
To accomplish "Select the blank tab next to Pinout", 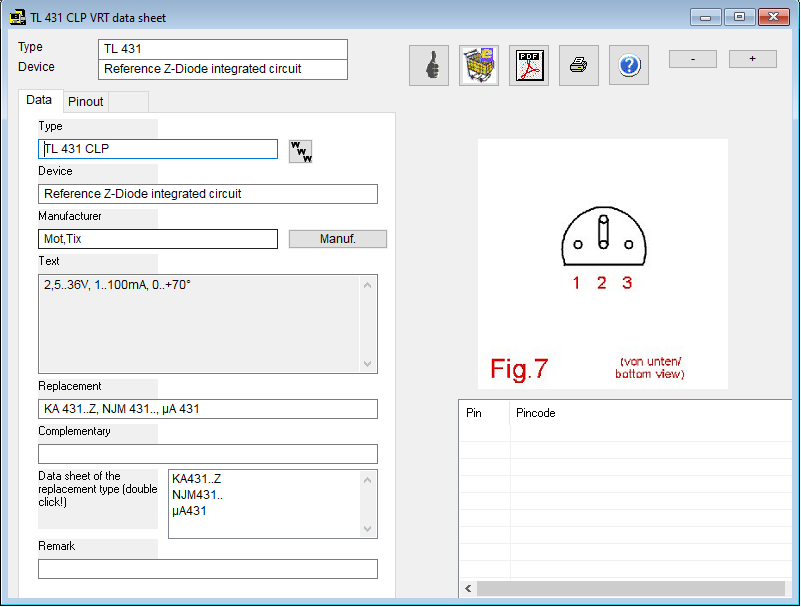I will point(129,102).
